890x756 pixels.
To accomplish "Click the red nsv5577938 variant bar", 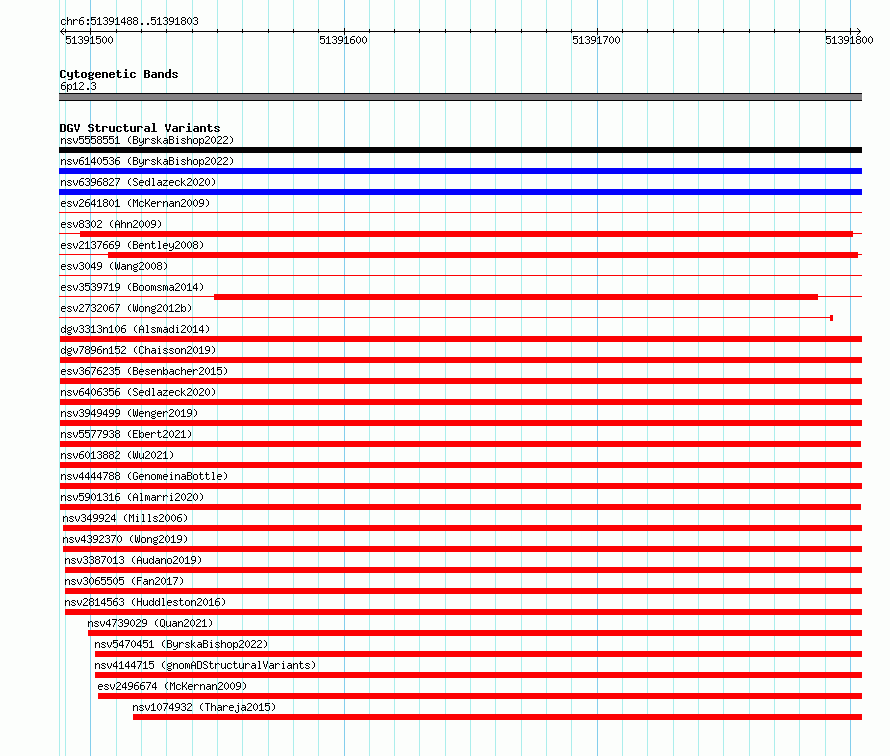I will [x=460, y=444].
